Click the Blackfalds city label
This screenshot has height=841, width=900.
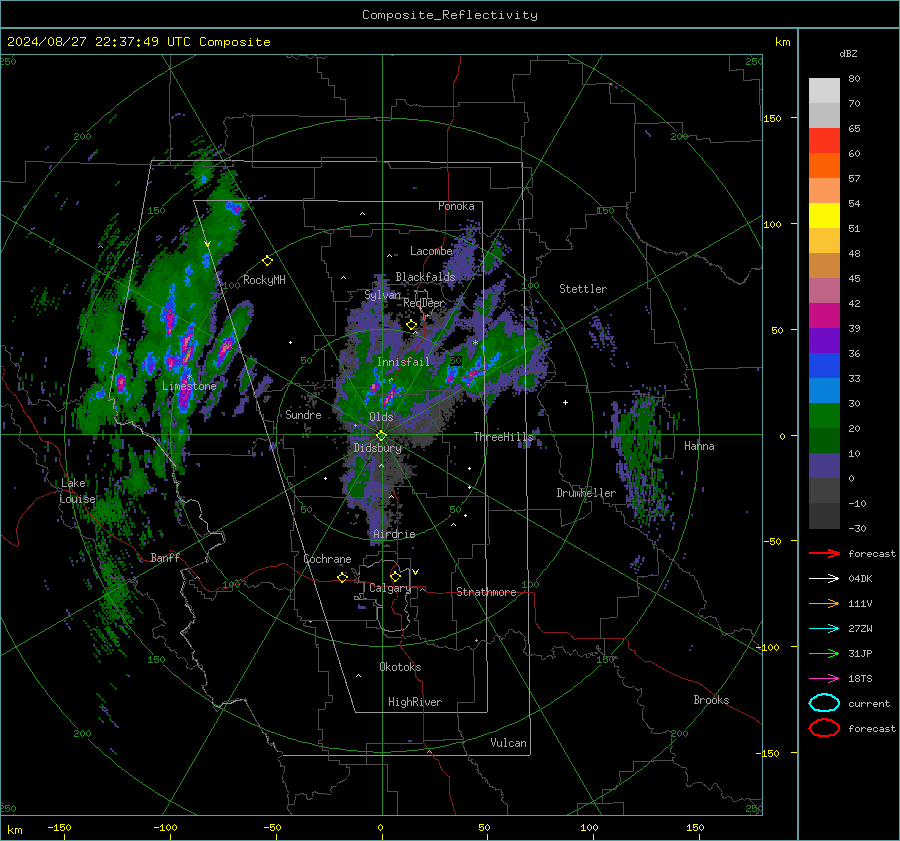click(425, 277)
